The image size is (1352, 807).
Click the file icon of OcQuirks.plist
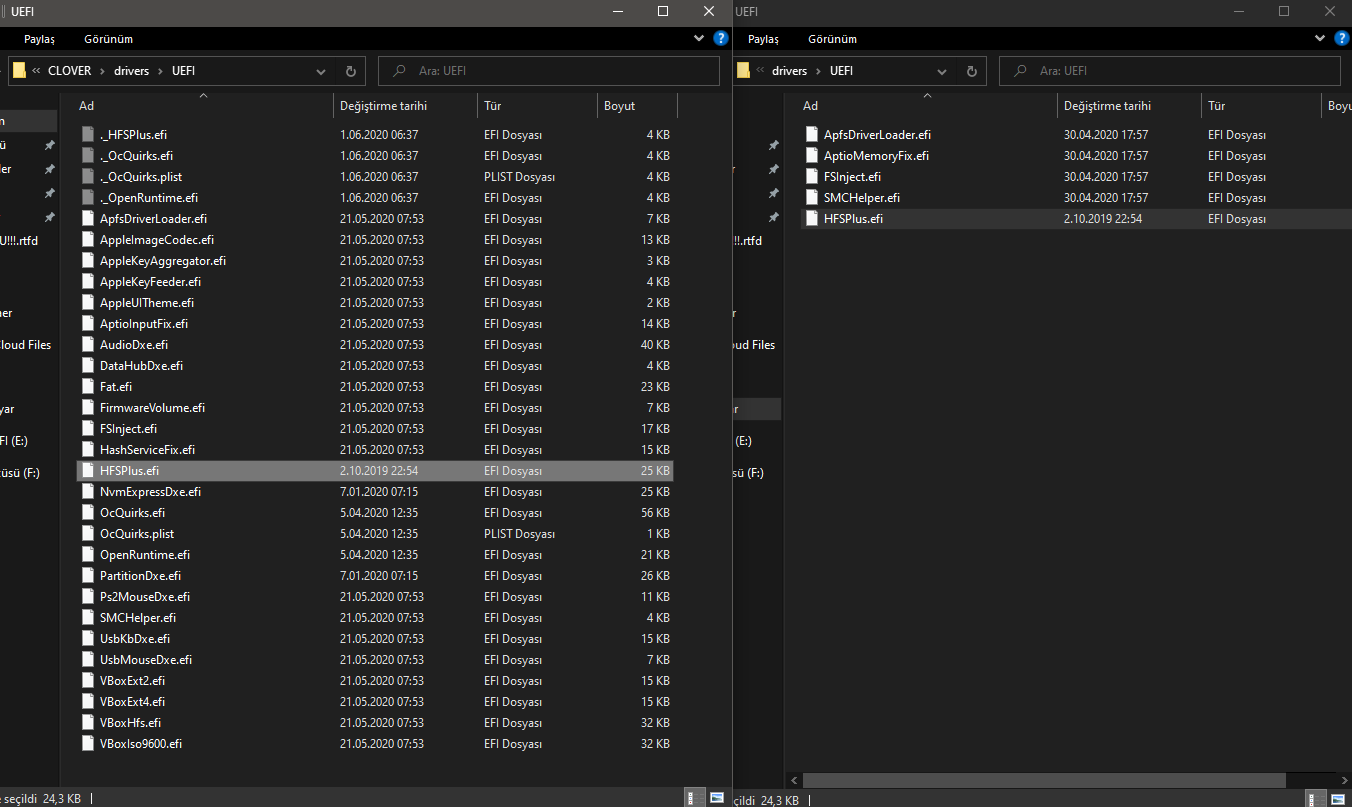pyautogui.click(x=88, y=533)
